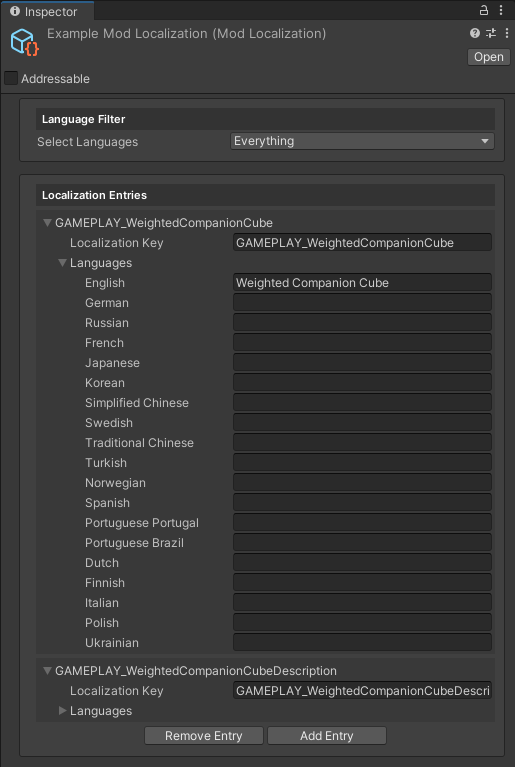515x767 pixels.
Task: Click the Select Languages label
Action: click(88, 142)
